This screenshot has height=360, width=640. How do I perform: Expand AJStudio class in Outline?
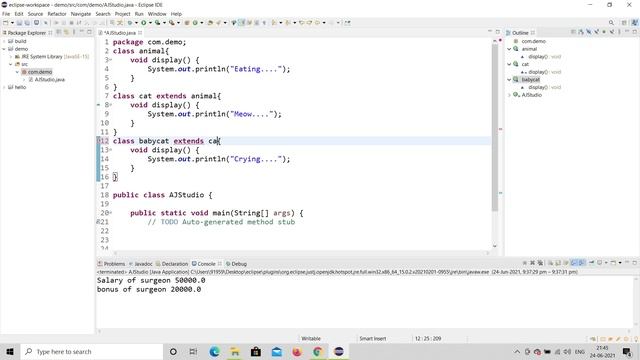pos(509,95)
